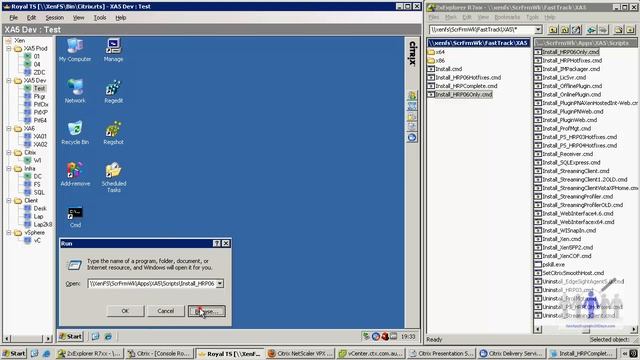Click OK in the Run dialog

click(125, 311)
